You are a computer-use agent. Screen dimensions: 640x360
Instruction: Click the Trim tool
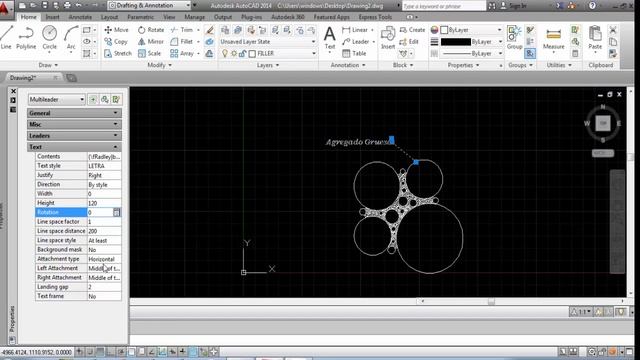(x=182, y=30)
